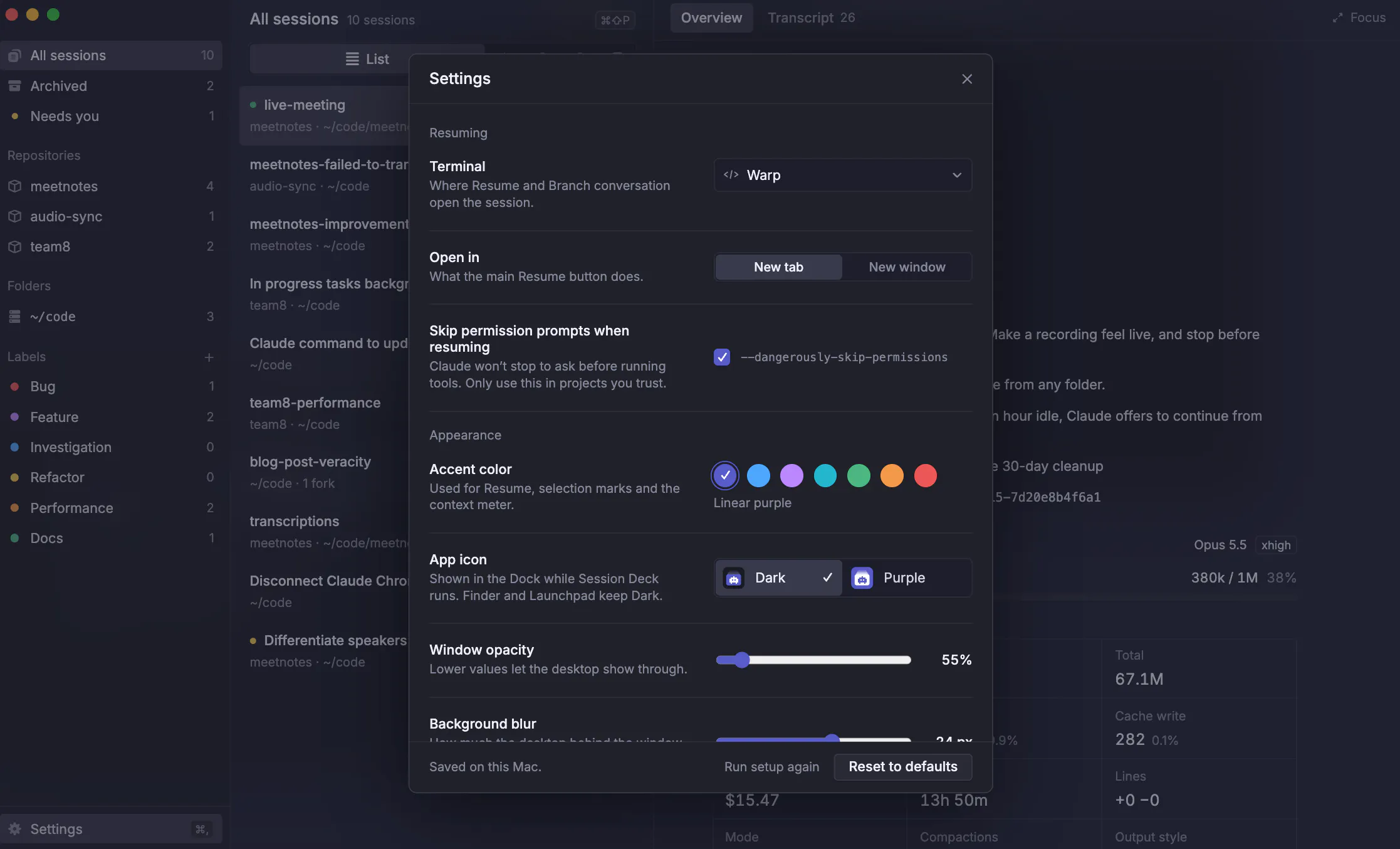The height and width of the screenshot is (849, 1400).
Task: Open the Feature label filter
Action: click(111, 417)
